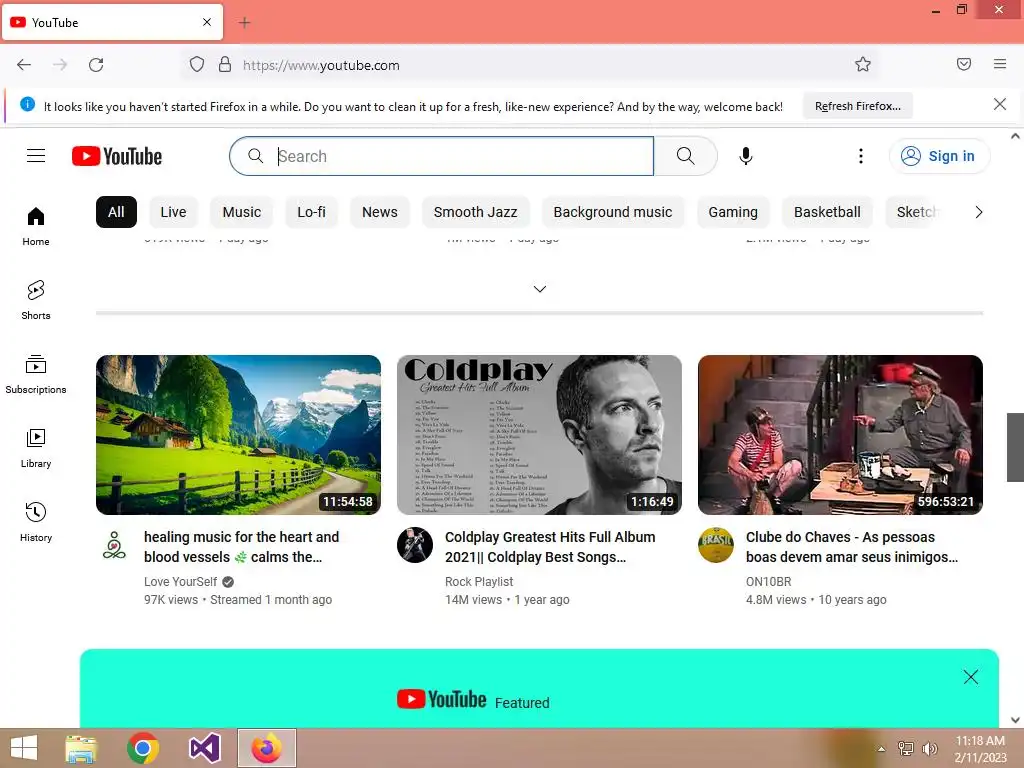Screen dimensions: 1024x768
Task: Open Love YourSelf channel avatar
Action: point(114,545)
